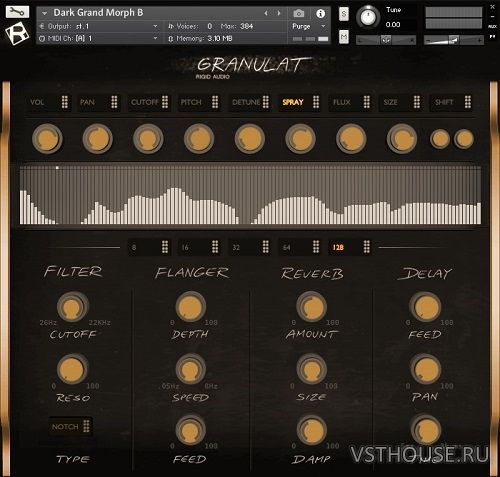500x477 pixels.
Task: Open the Output st.1 dropdown
Action: tap(99, 26)
